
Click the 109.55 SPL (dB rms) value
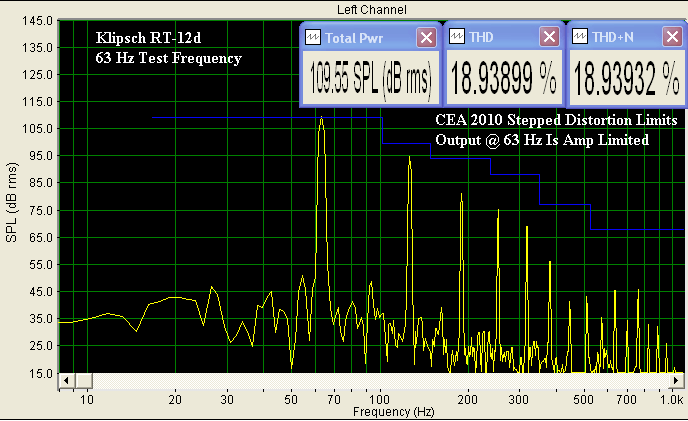click(371, 78)
